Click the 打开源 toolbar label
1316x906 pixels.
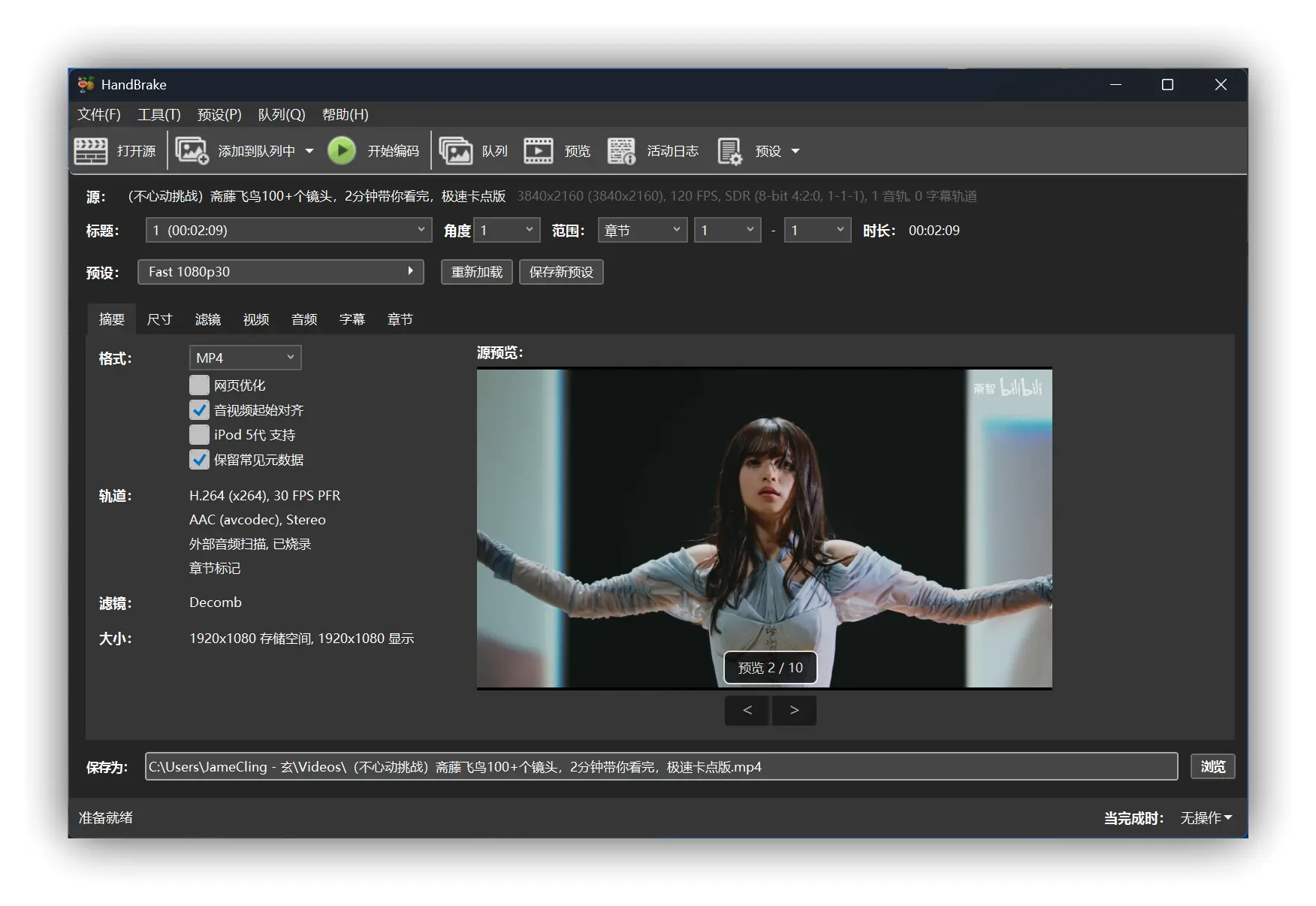pos(137,151)
